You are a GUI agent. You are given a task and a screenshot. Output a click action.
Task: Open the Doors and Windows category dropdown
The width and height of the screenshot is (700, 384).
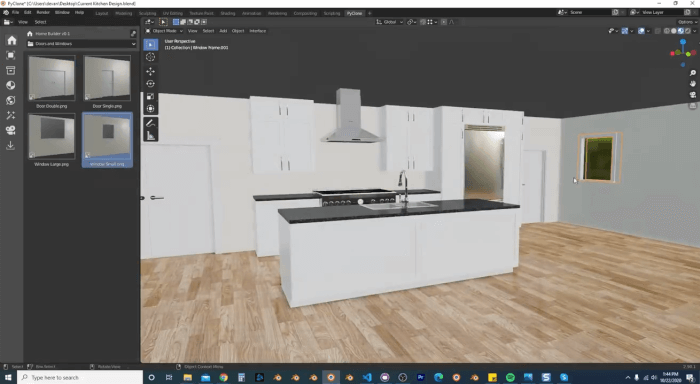[x=81, y=44]
